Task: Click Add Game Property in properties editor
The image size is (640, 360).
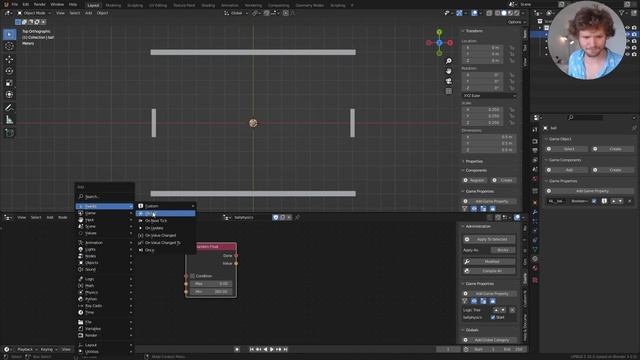Action: pyautogui.click(x=589, y=191)
